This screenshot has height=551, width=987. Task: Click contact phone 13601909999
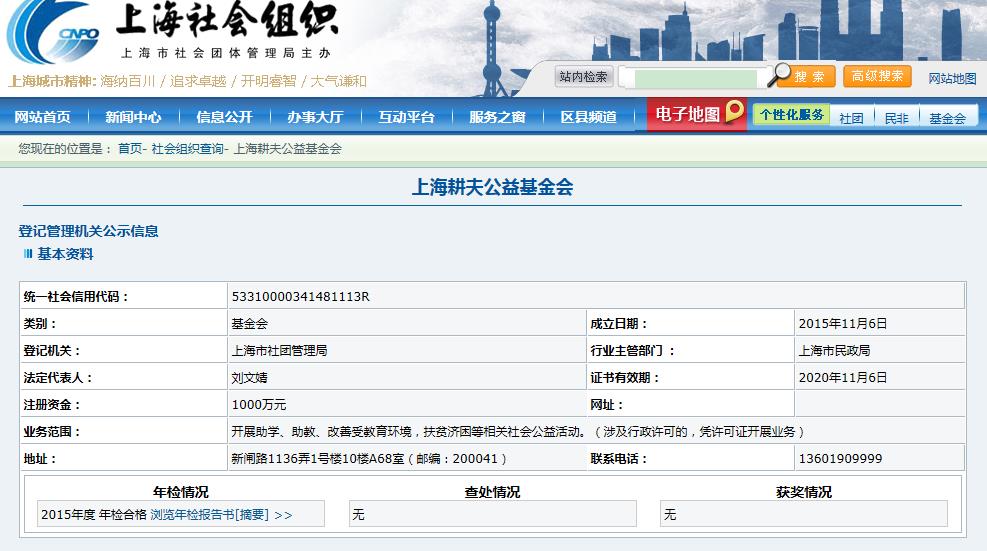840,459
